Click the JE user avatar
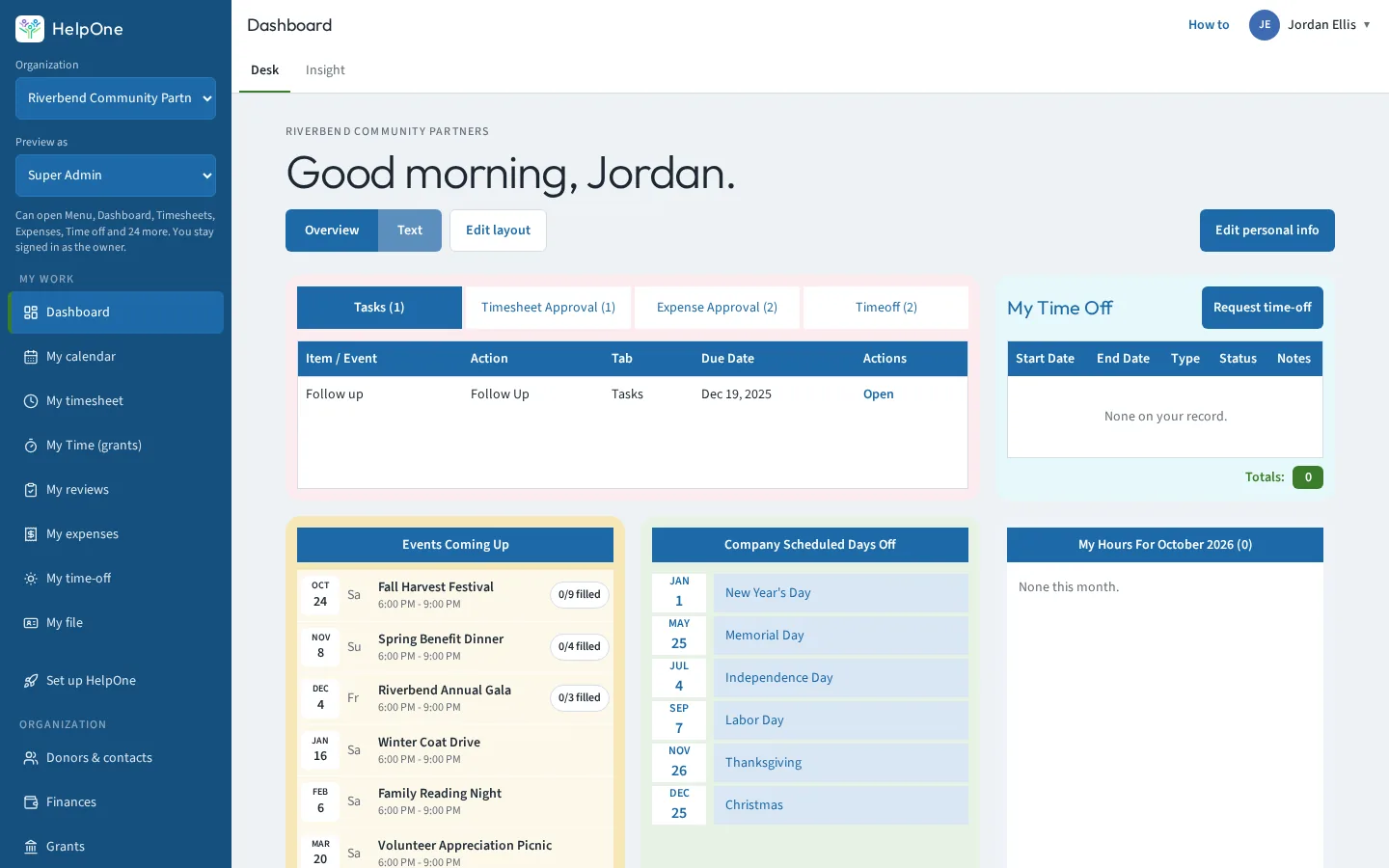Viewport: 1389px width, 868px height. [1265, 25]
